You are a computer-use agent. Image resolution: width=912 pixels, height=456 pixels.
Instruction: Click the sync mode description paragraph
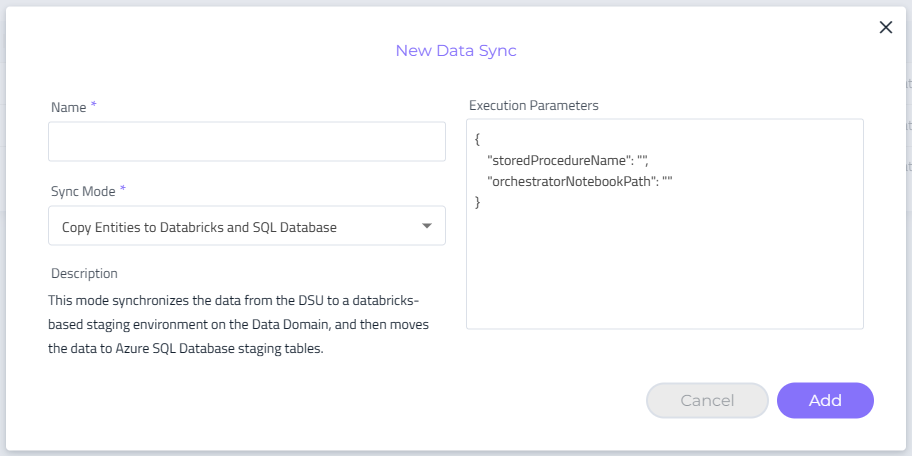click(240, 325)
